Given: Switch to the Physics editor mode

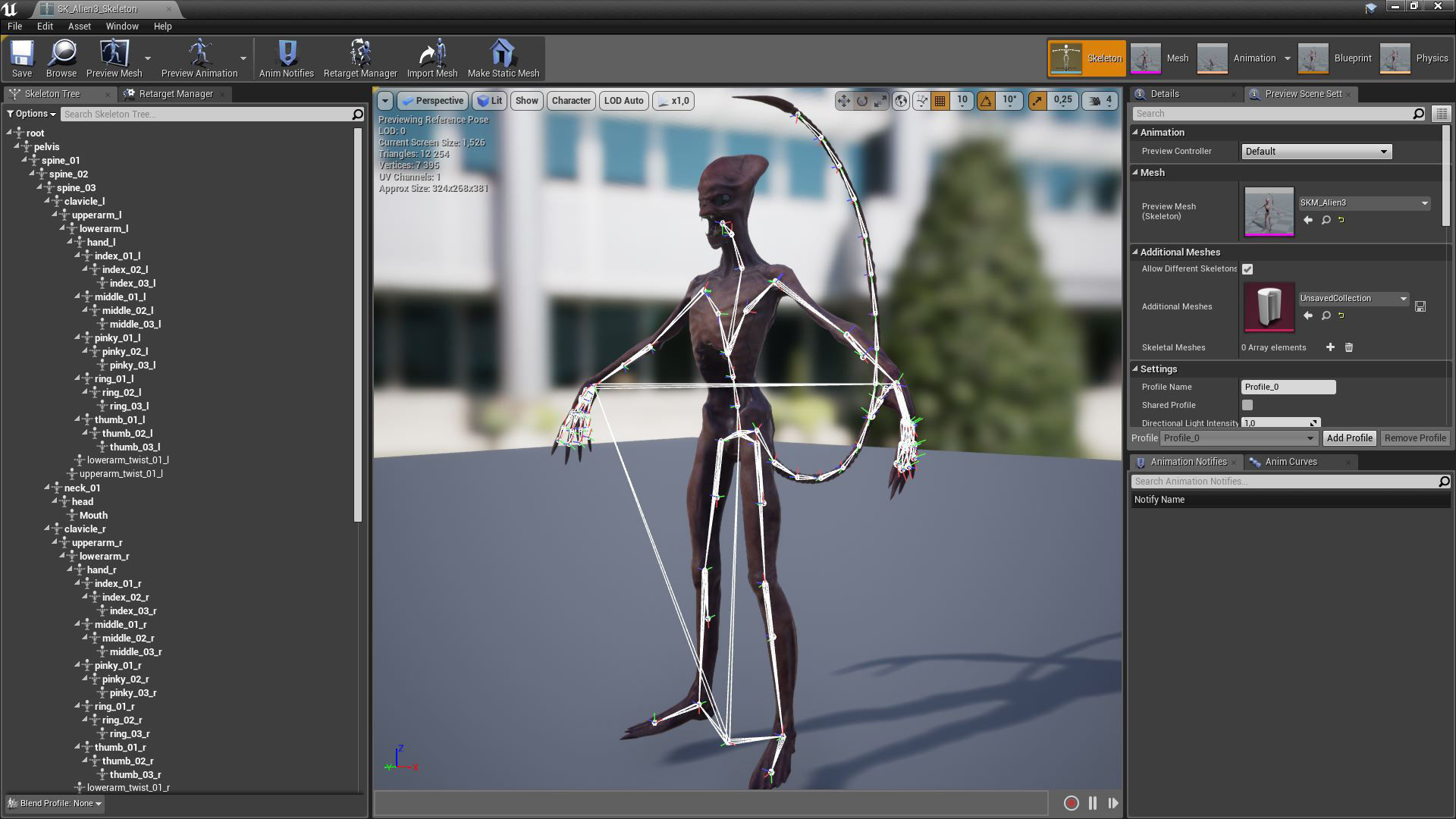Looking at the screenshot, I should coord(1415,58).
